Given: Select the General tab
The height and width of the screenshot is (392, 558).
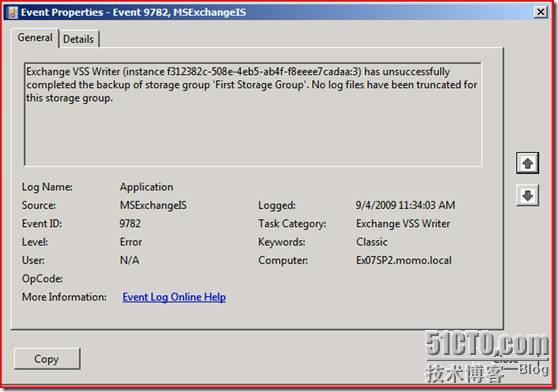Looking at the screenshot, I should point(35,37).
